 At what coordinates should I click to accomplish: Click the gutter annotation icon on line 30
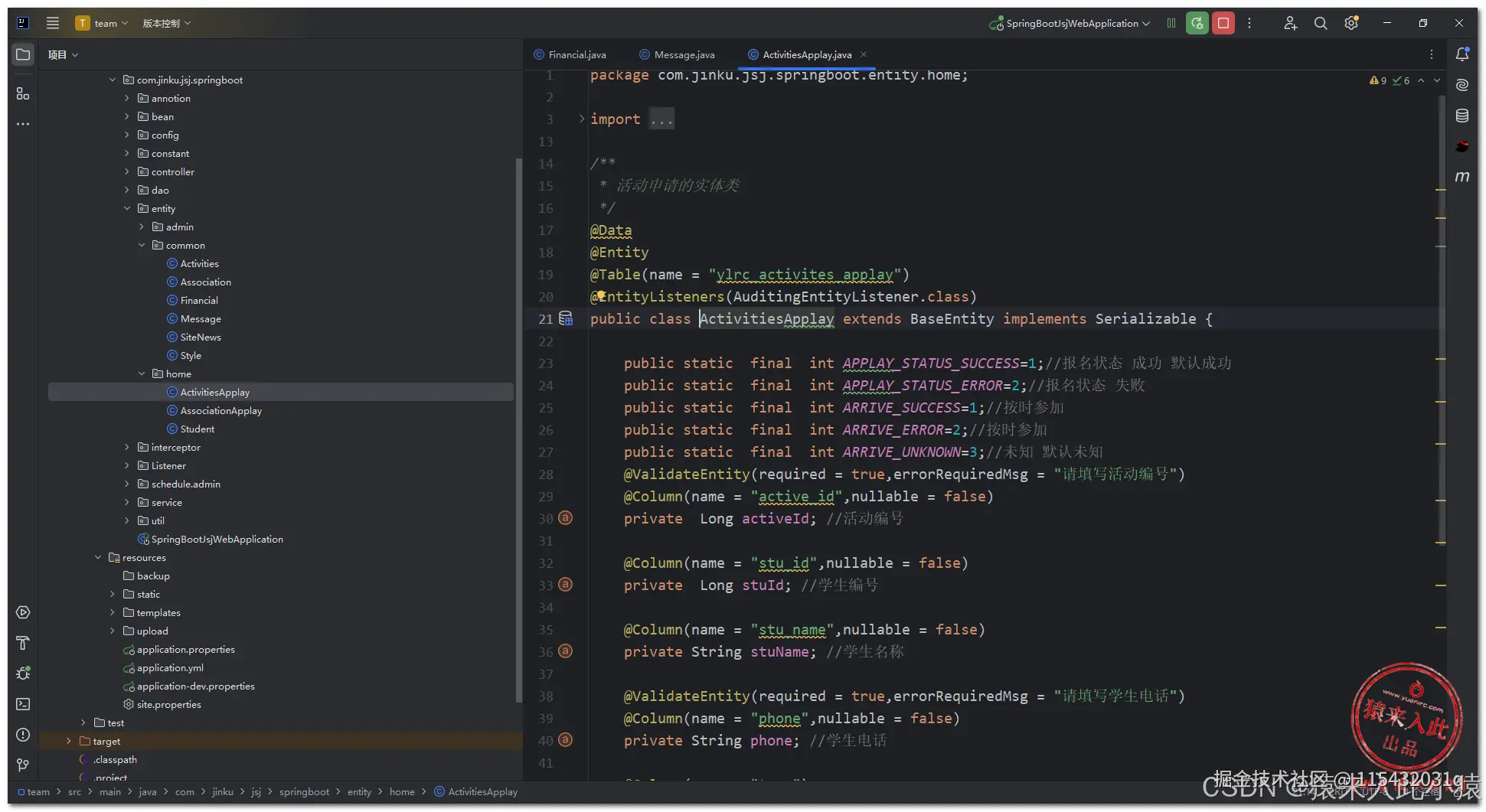pyautogui.click(x=565, y=518)
